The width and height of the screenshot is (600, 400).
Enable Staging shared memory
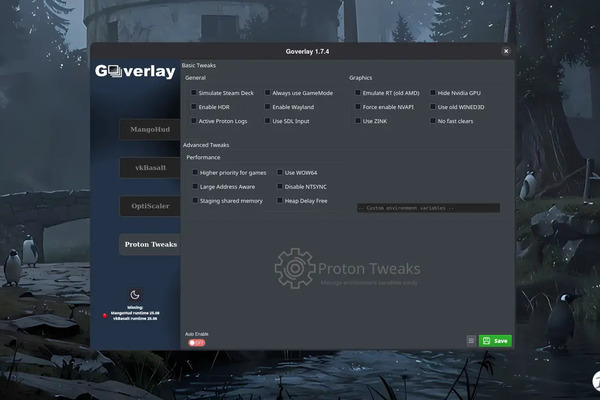point(195,201)
